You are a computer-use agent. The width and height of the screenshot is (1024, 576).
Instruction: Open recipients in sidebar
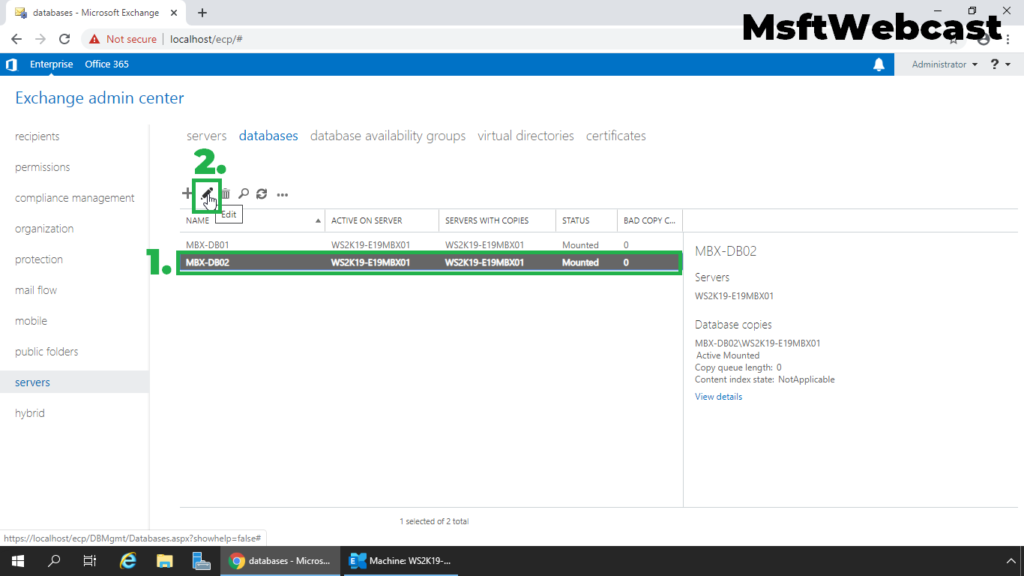point(37,136)
